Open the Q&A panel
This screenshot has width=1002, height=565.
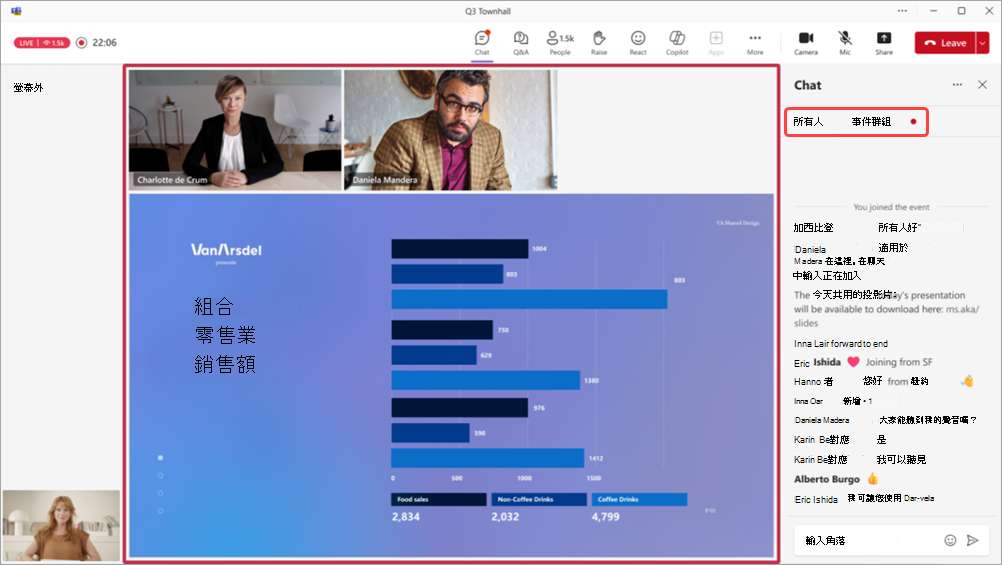click(x=521, y=43)
